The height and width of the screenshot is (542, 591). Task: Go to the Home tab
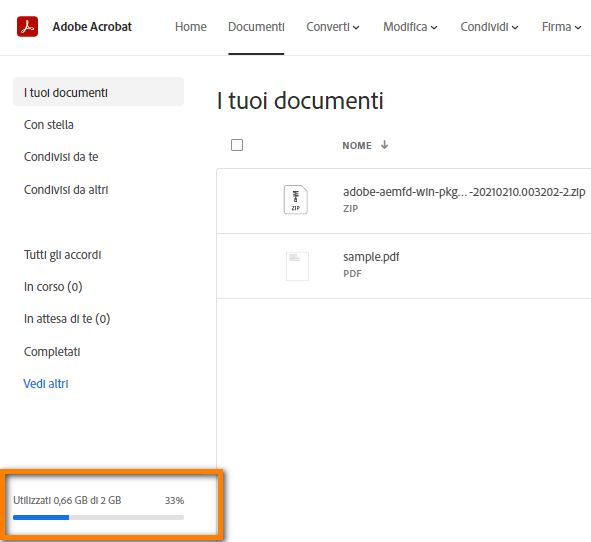(x=191, y=27)
